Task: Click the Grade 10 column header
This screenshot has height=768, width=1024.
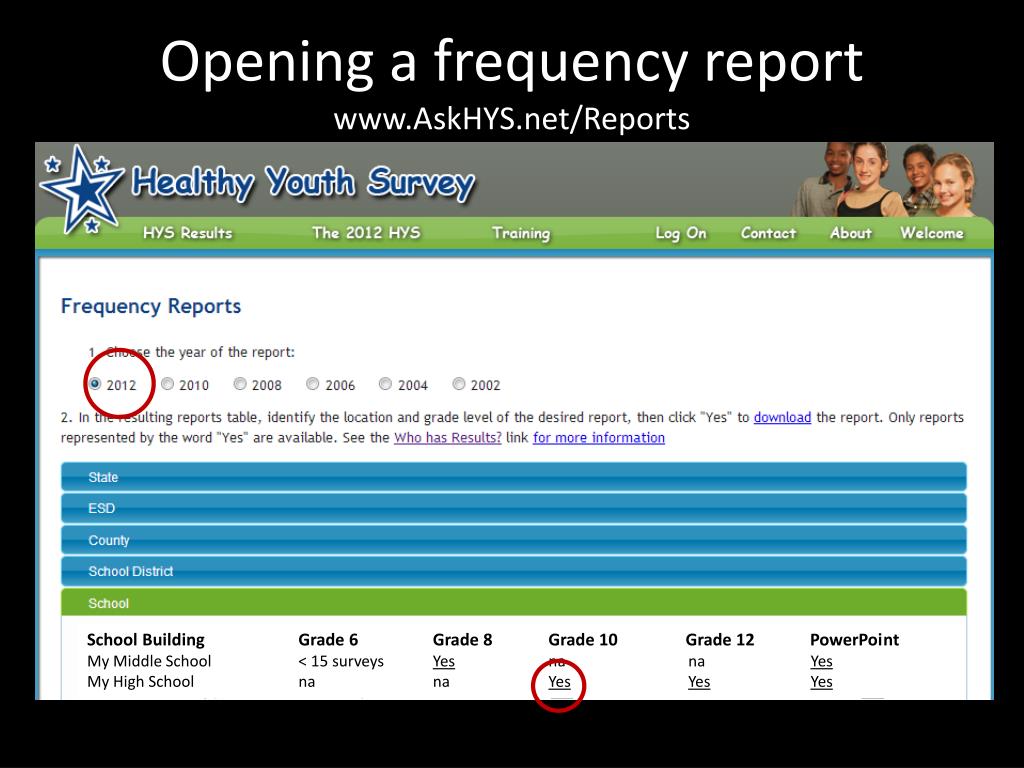Action: tap(583, 640)
